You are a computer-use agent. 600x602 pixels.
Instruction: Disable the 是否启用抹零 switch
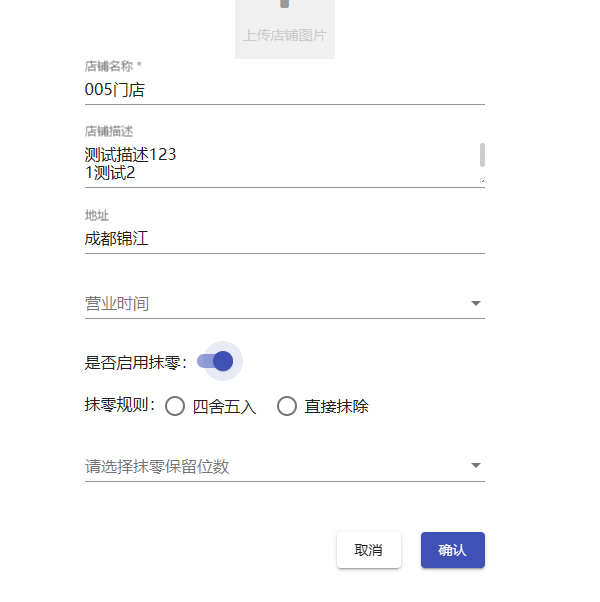(216, 361)
